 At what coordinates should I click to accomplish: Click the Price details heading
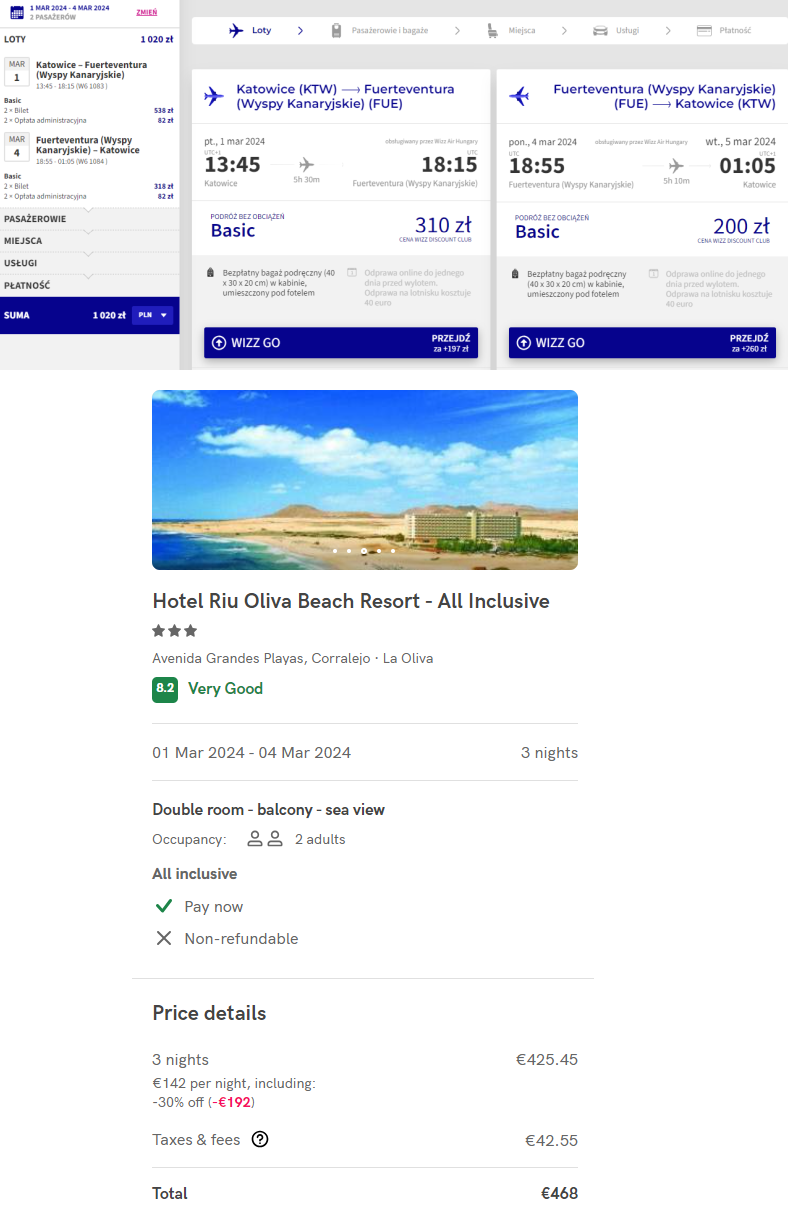[x=209, y=1013]
